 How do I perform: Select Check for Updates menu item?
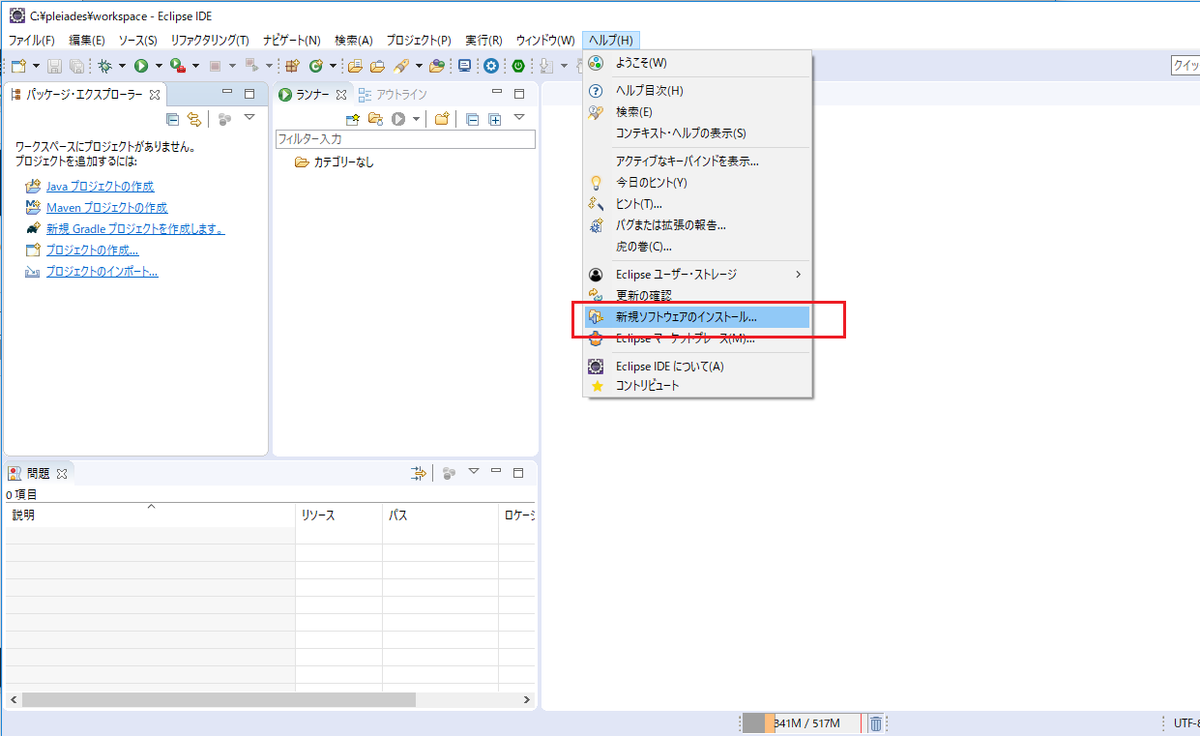pyautogui.click(x=698, y=295)
